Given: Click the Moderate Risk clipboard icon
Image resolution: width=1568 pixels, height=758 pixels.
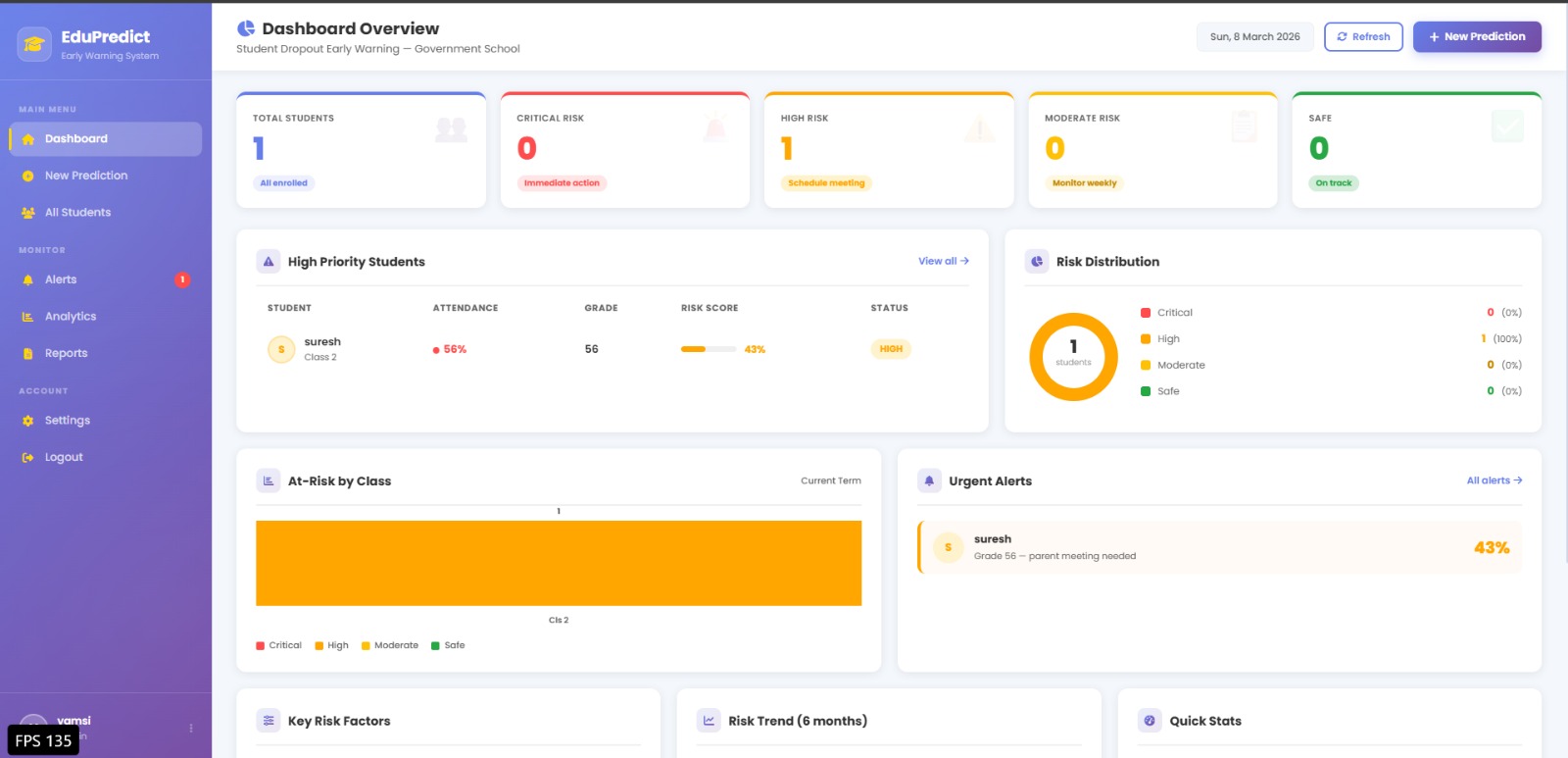Looking at the screenshot, I should click(x=1244, y=126).
